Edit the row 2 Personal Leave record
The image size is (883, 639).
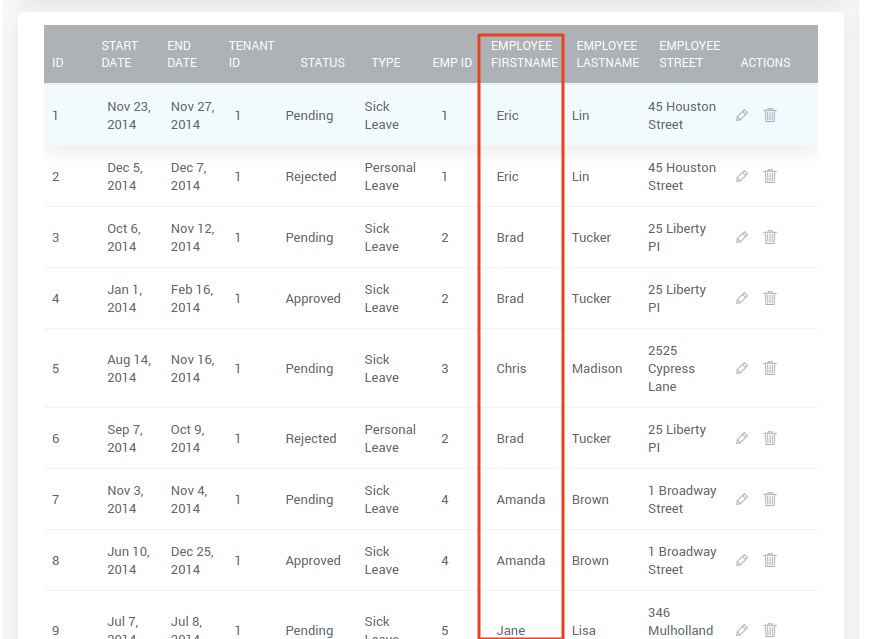tap(742, 176)
